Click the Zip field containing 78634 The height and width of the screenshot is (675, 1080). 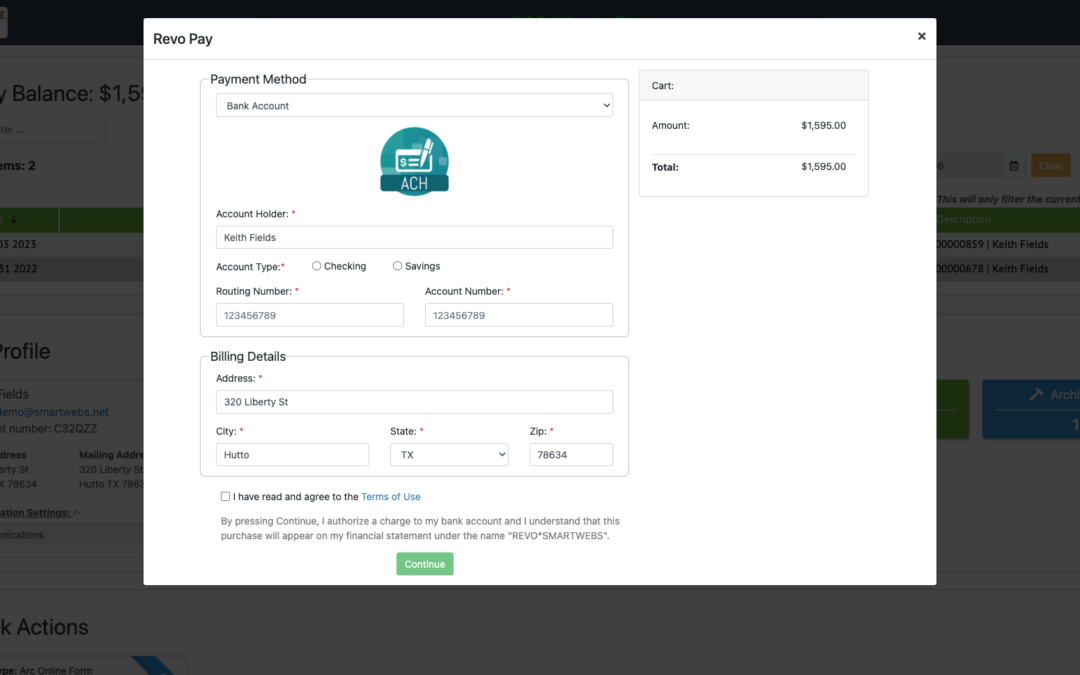click(x=570, y=454)
